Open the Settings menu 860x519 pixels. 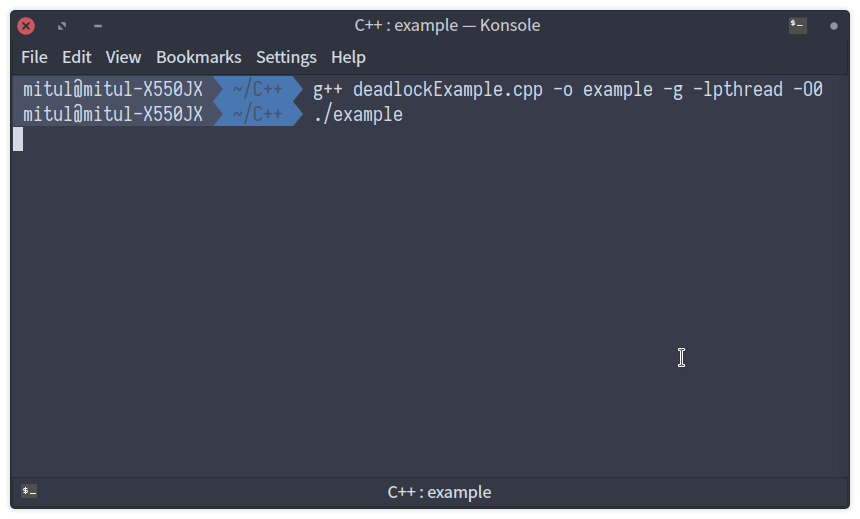tap(286, 57)
